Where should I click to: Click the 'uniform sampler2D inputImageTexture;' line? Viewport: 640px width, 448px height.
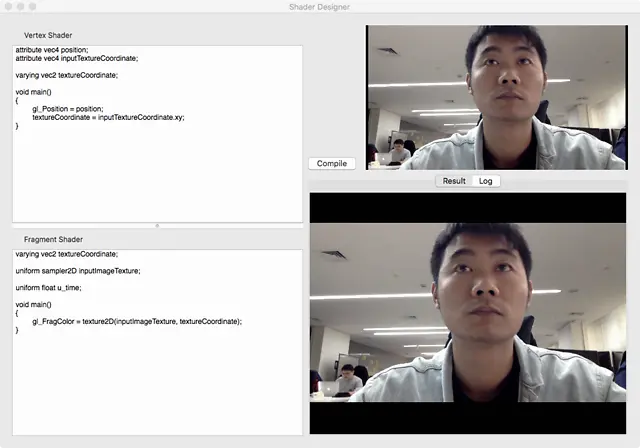pos(78,271)
